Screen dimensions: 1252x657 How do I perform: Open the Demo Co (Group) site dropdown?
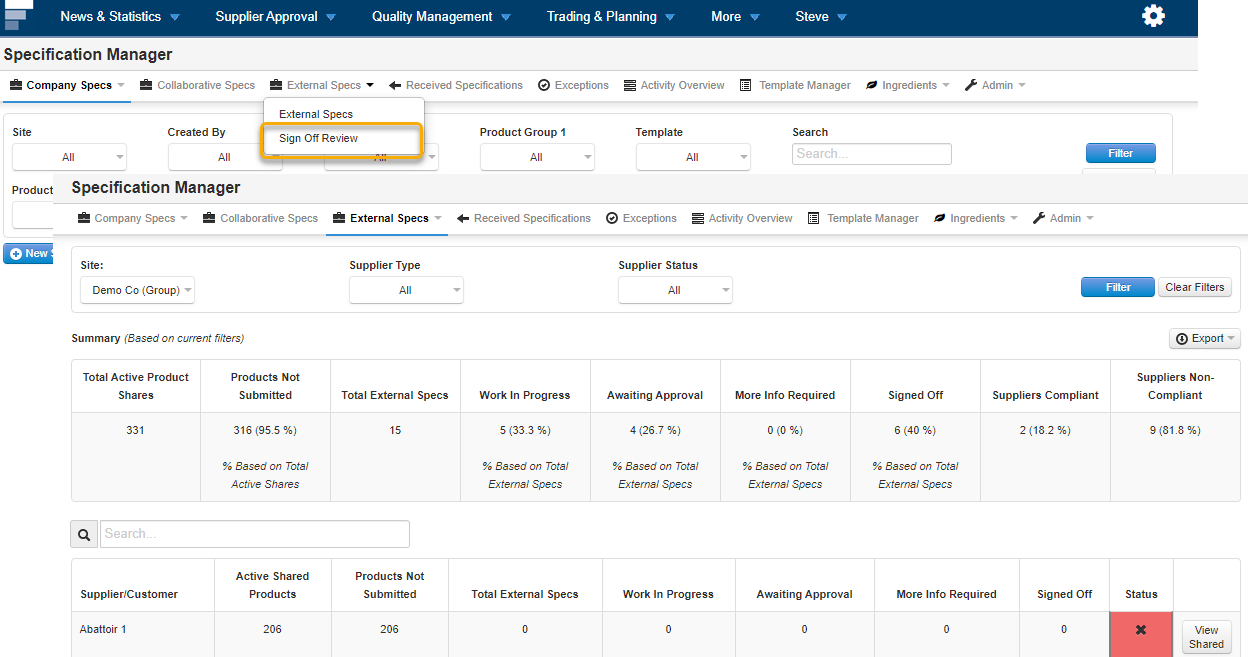[x=137, y=290]
